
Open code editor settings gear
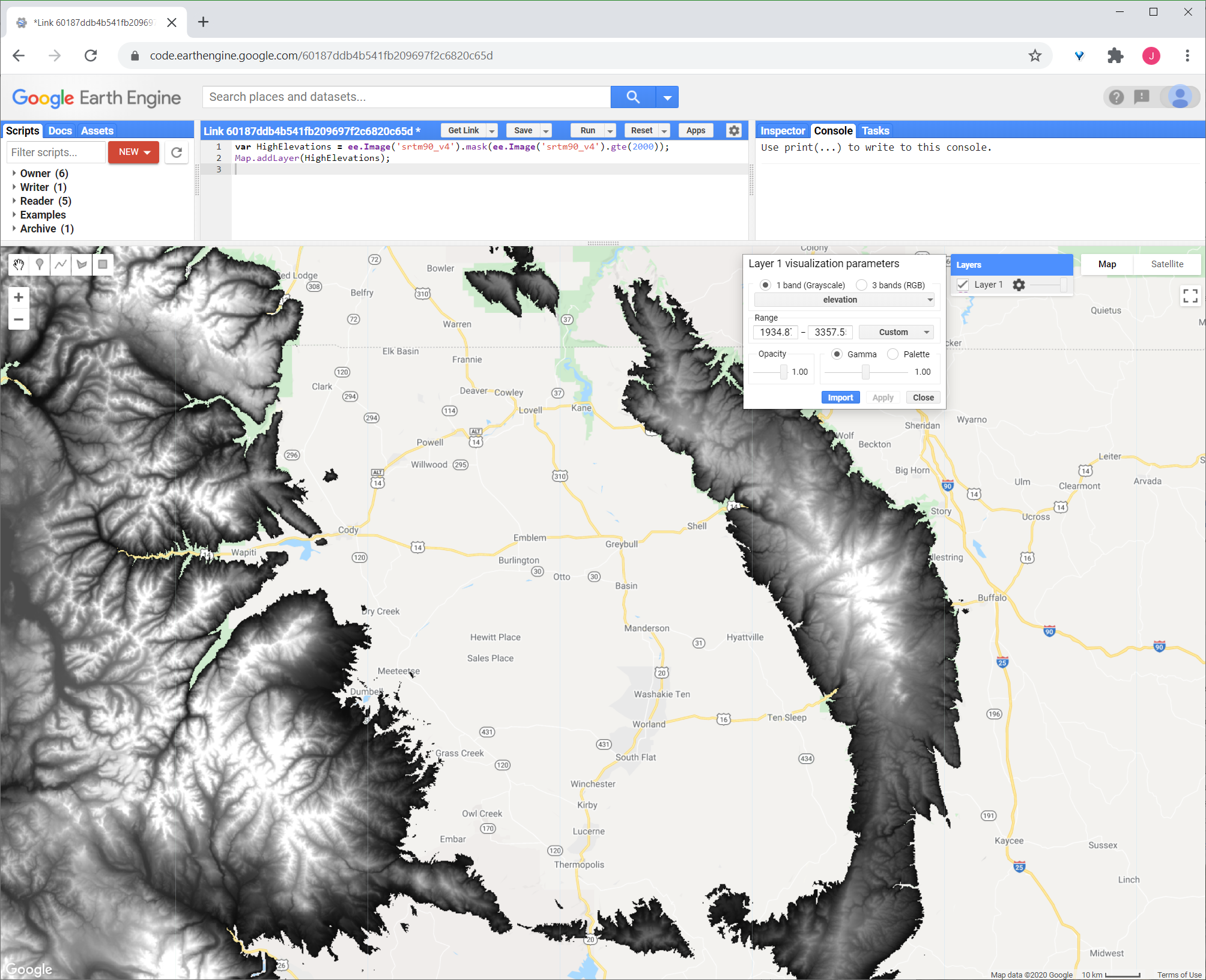[734, 130]
